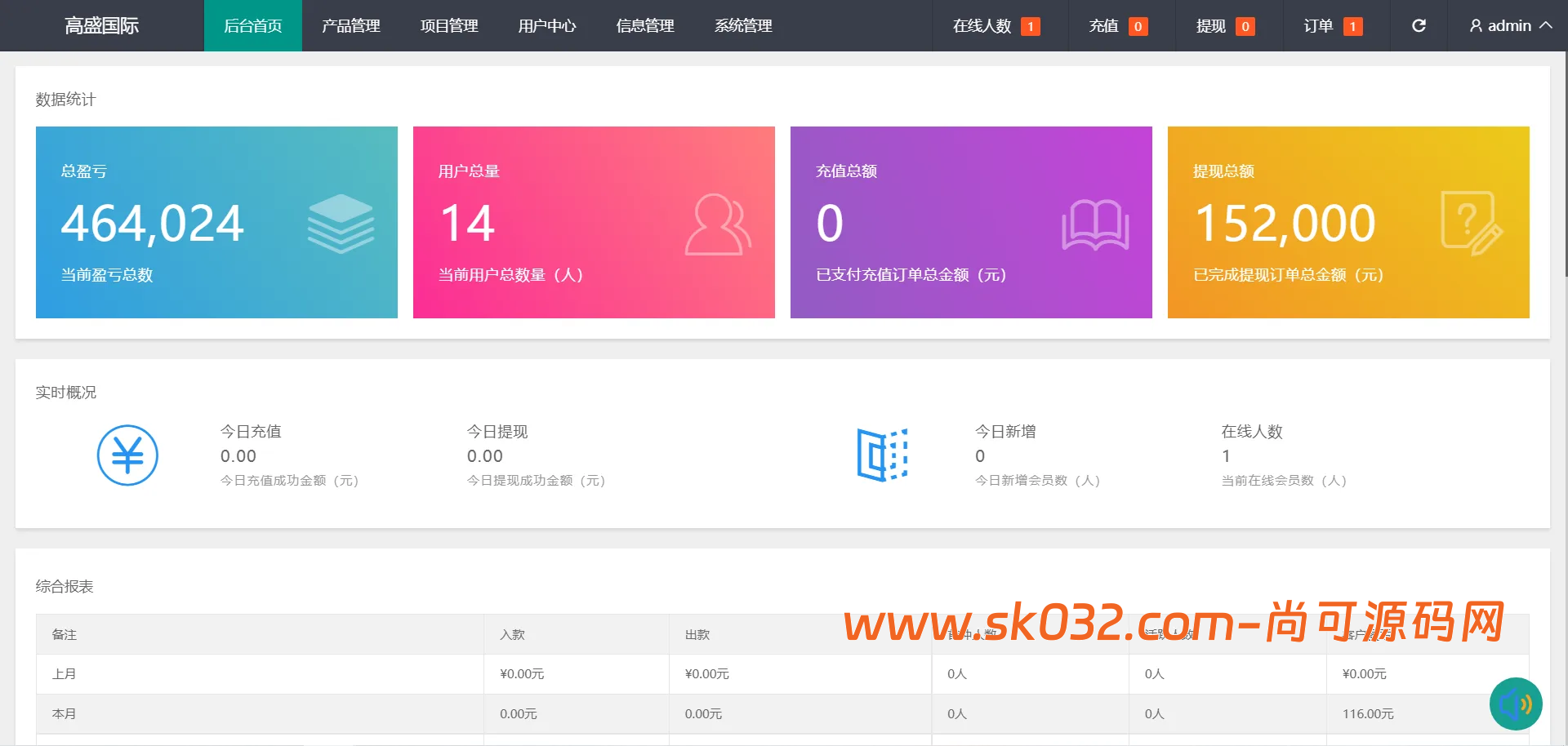Click the open book icon in 充值总额 card
Image resolution: width=1568 pixels, height=746 pixels.
1094,224
